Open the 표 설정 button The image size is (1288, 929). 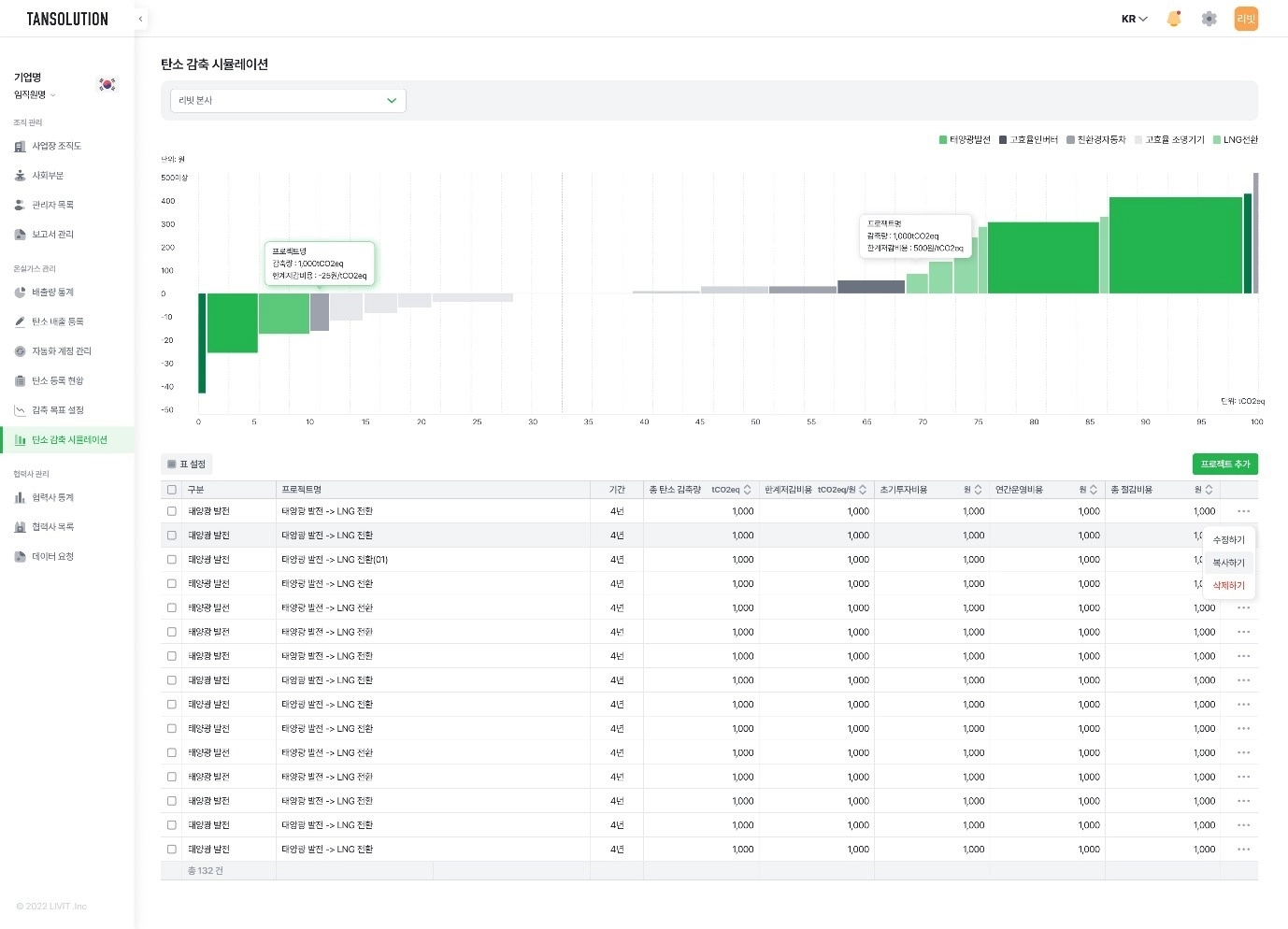[187, 464]
